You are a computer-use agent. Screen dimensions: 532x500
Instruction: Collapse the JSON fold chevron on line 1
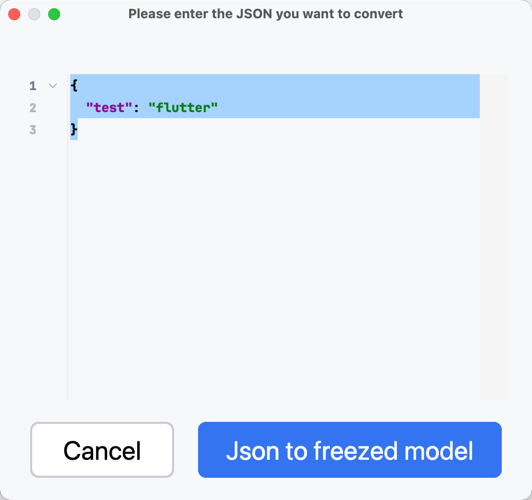pos(53,86)
